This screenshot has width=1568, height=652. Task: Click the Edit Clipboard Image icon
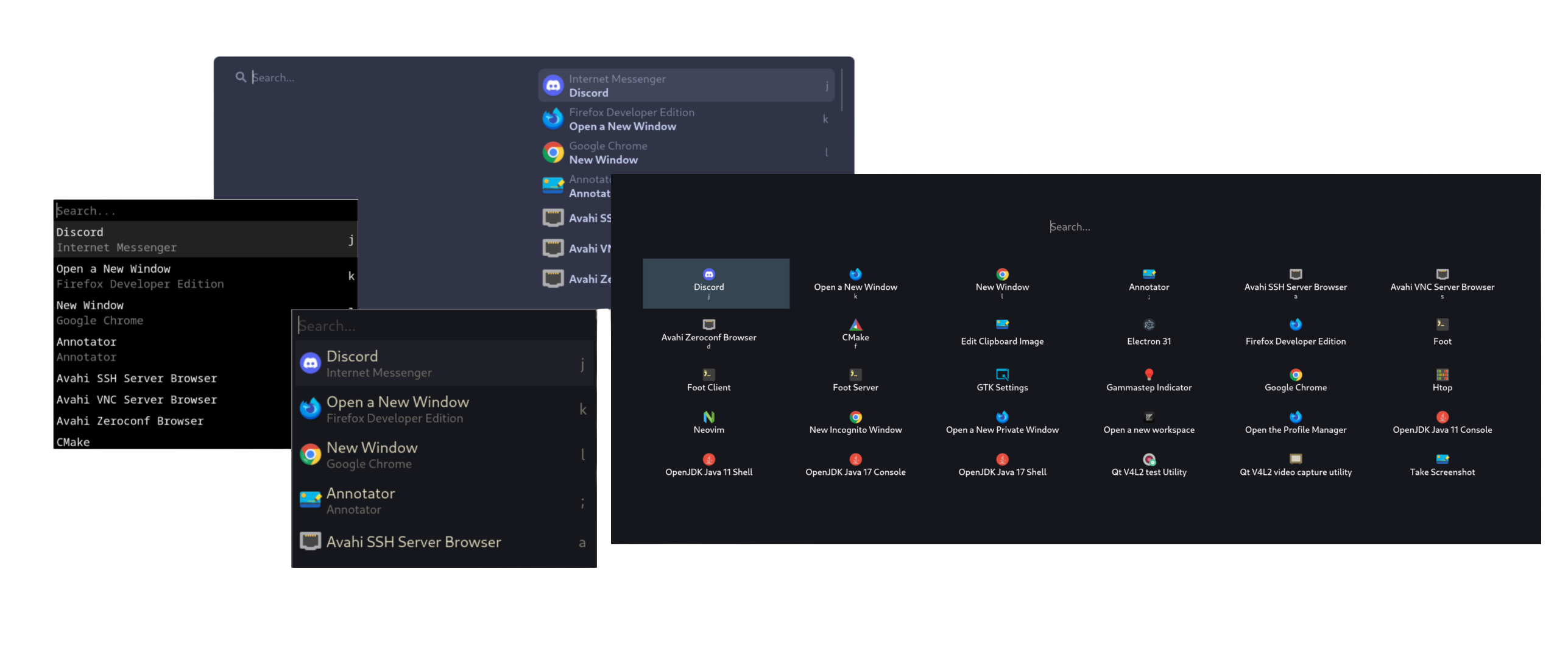coord(1002,324)
